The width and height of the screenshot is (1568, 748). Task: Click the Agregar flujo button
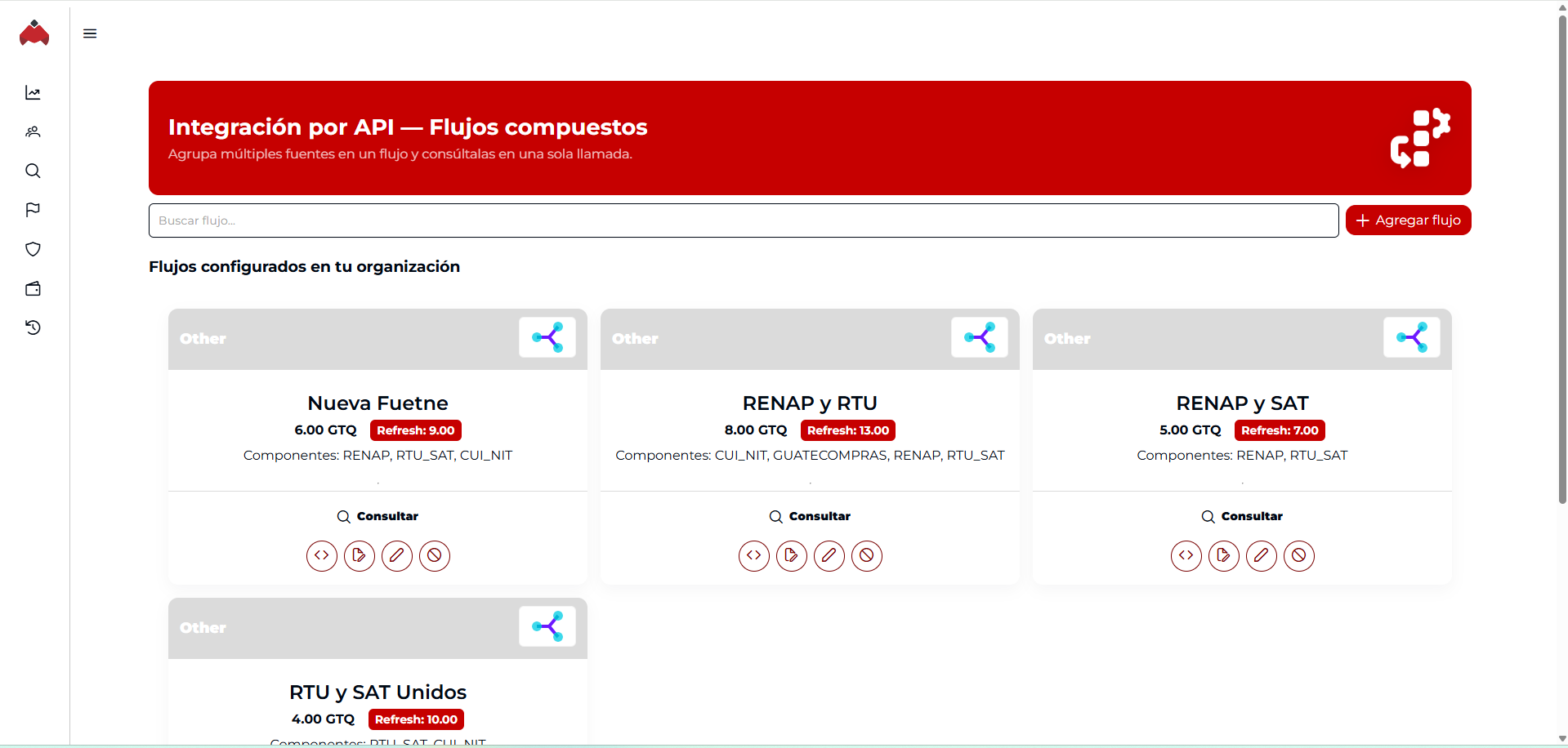point(1408,220)
